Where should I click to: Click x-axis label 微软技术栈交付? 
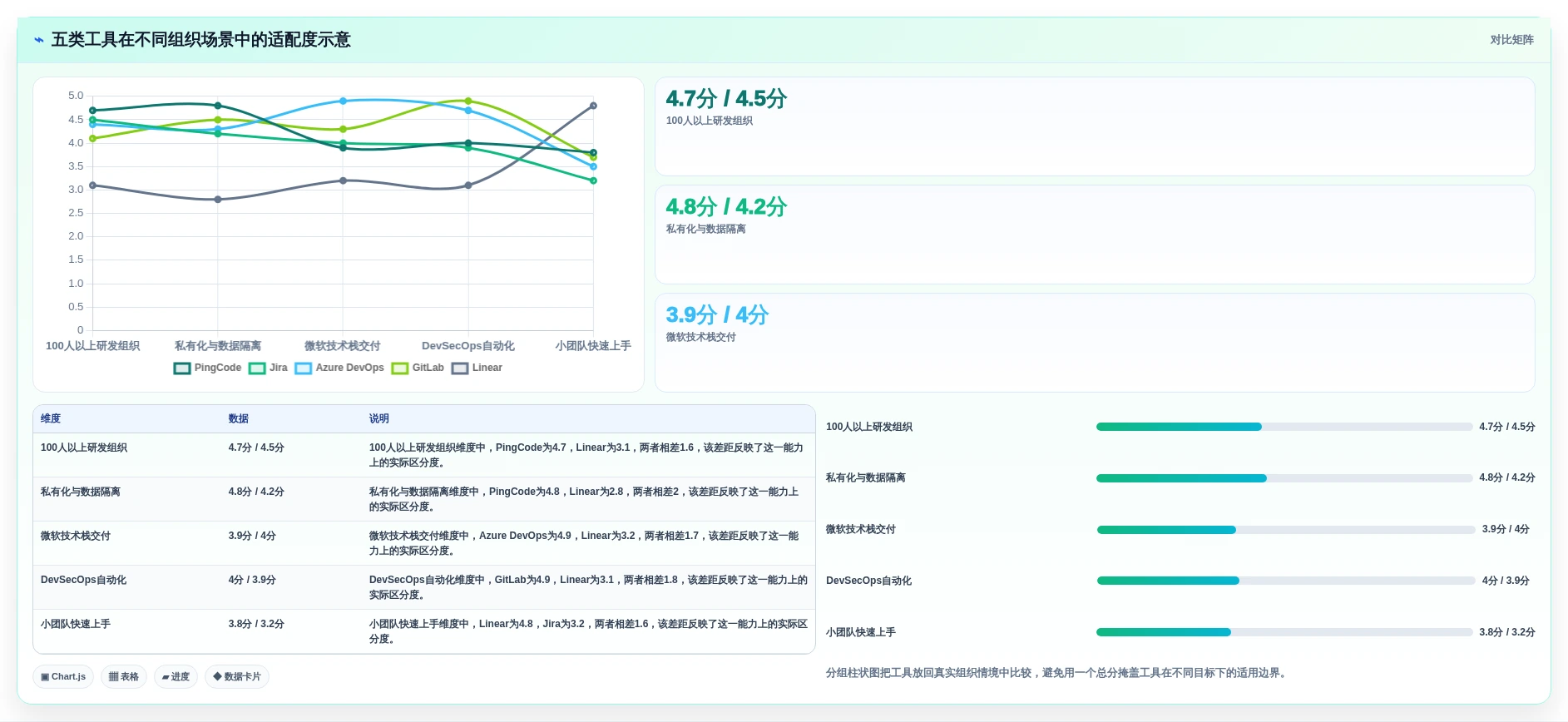point(343,346)
